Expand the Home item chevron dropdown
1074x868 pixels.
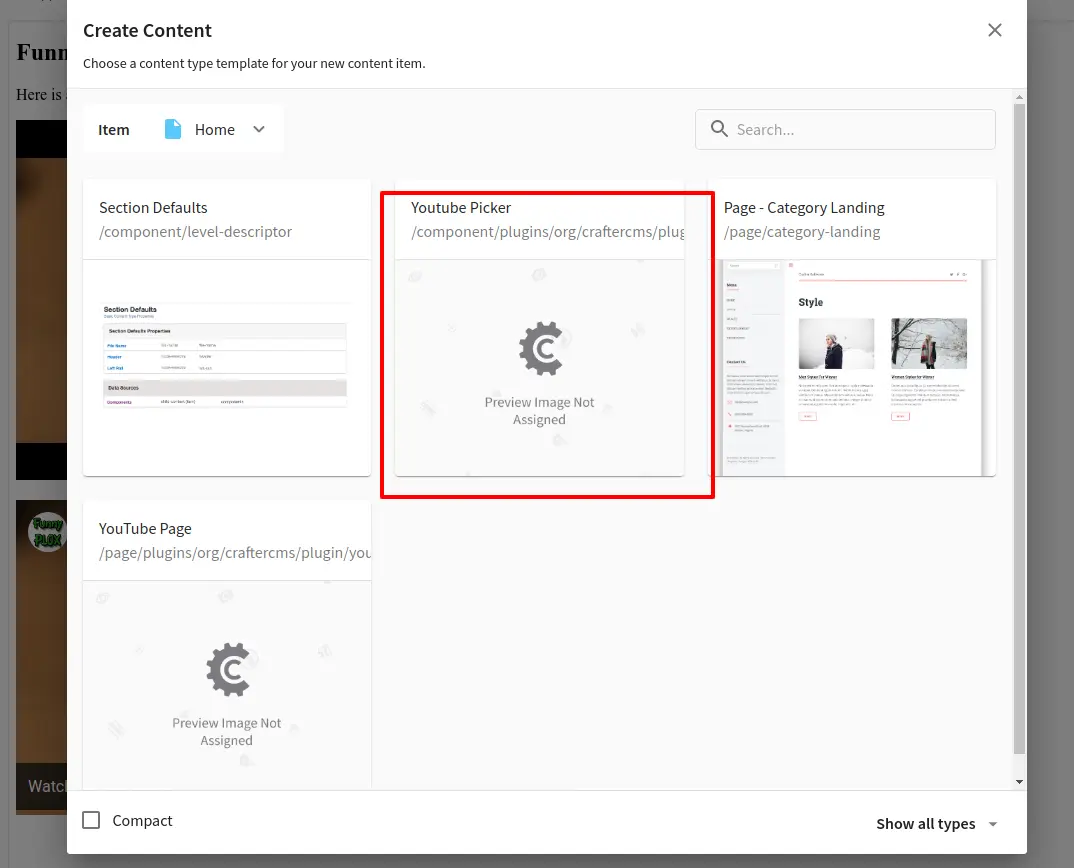click(x=259, y=129)
